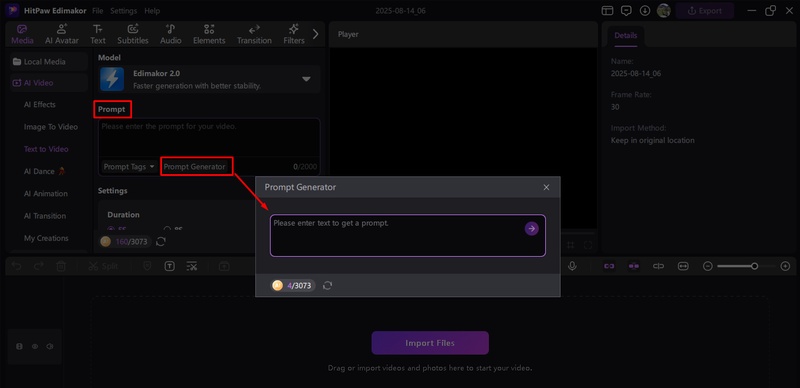Open My Creations section
Screen dimensions: 800x388
point(46,238)
